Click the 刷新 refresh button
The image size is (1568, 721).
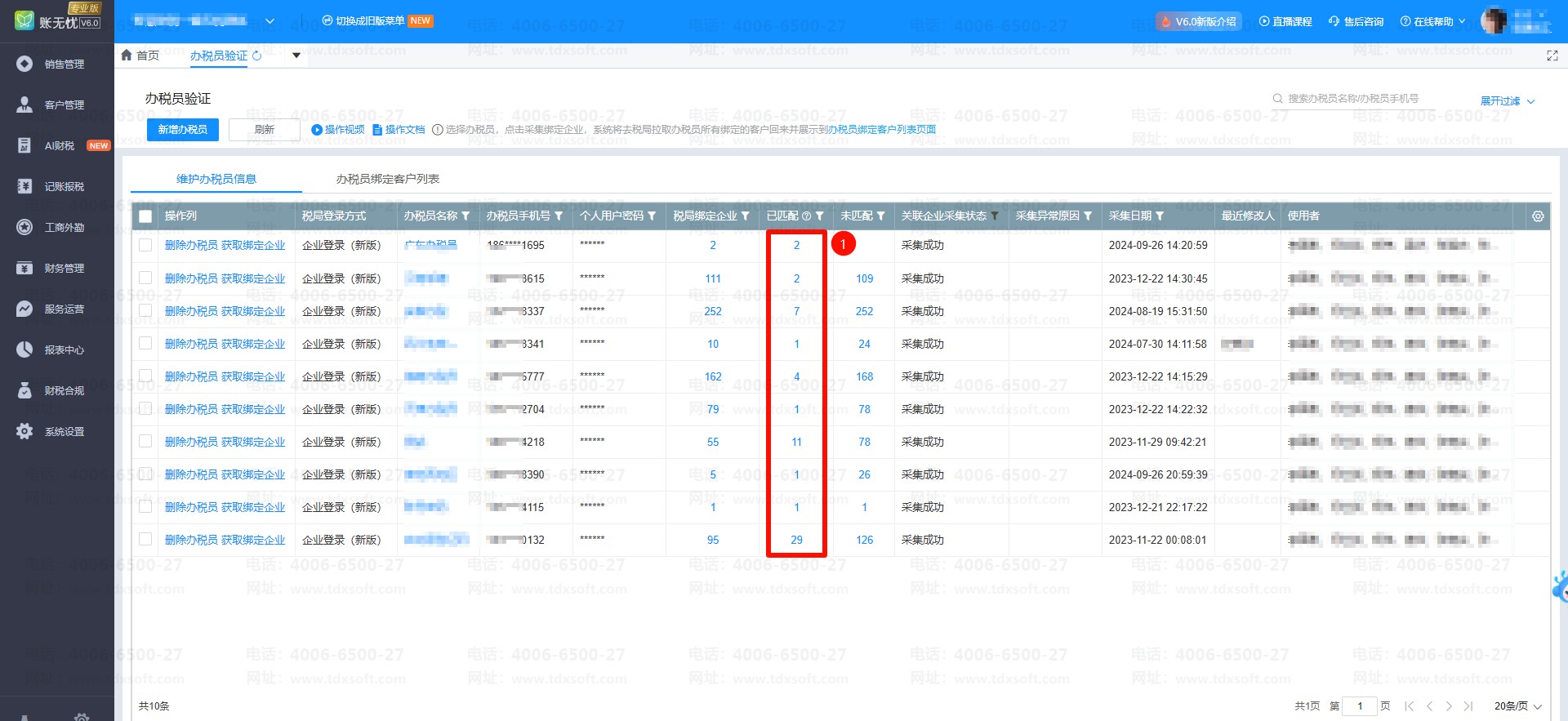[264, 130]
